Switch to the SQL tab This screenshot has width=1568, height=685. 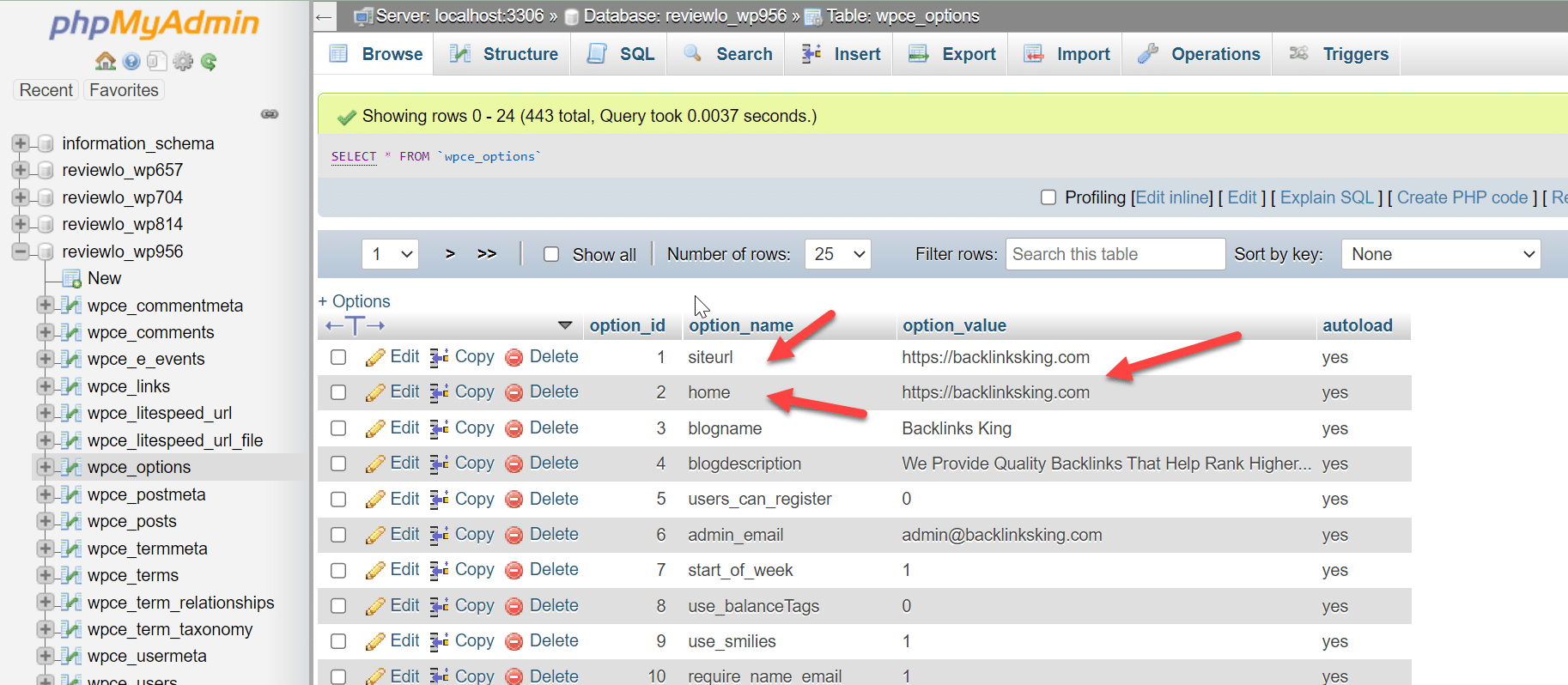(620, 54)
